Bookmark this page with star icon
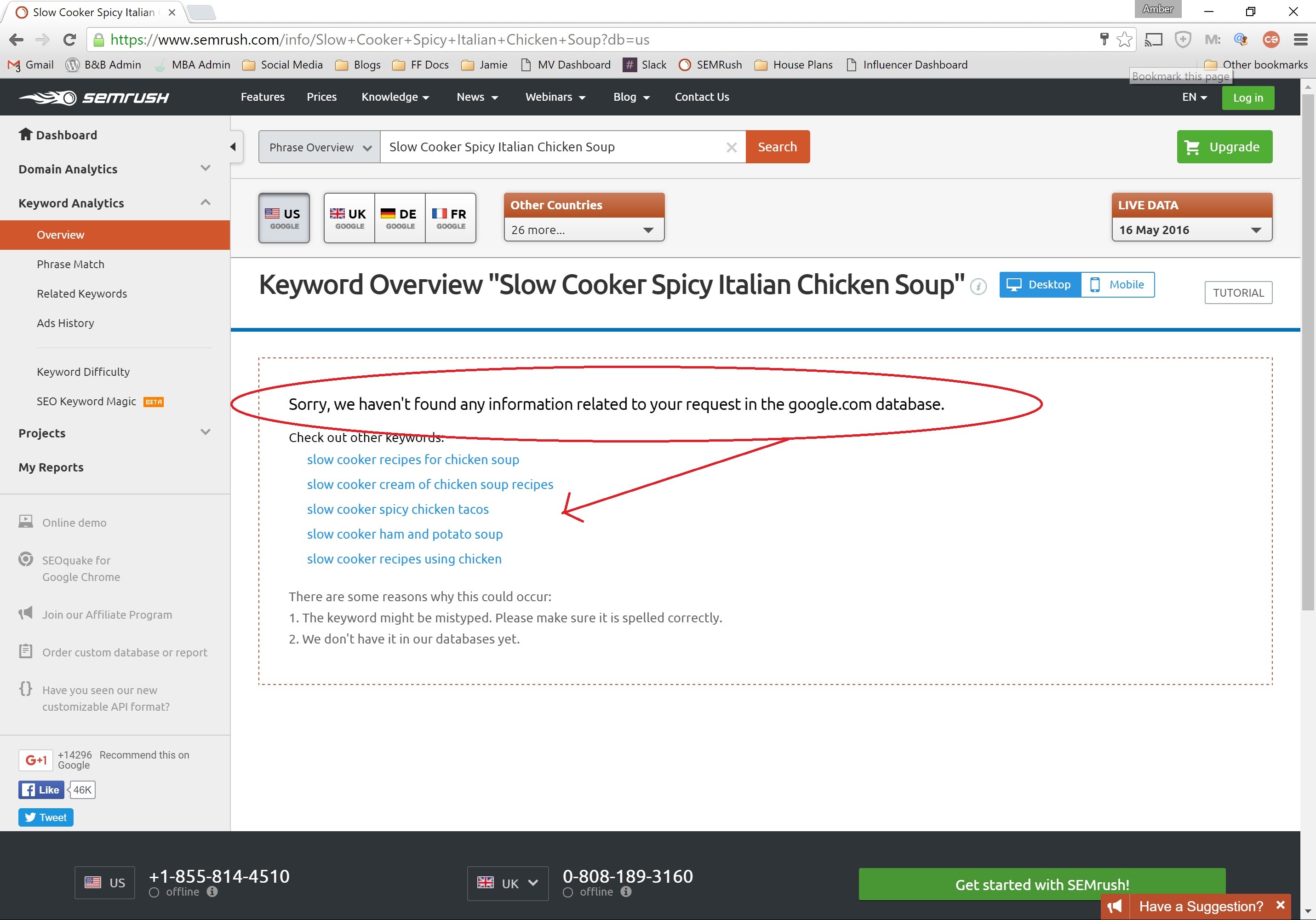The width and height of the screenshot is (1316, 920). pos(1124,40)
